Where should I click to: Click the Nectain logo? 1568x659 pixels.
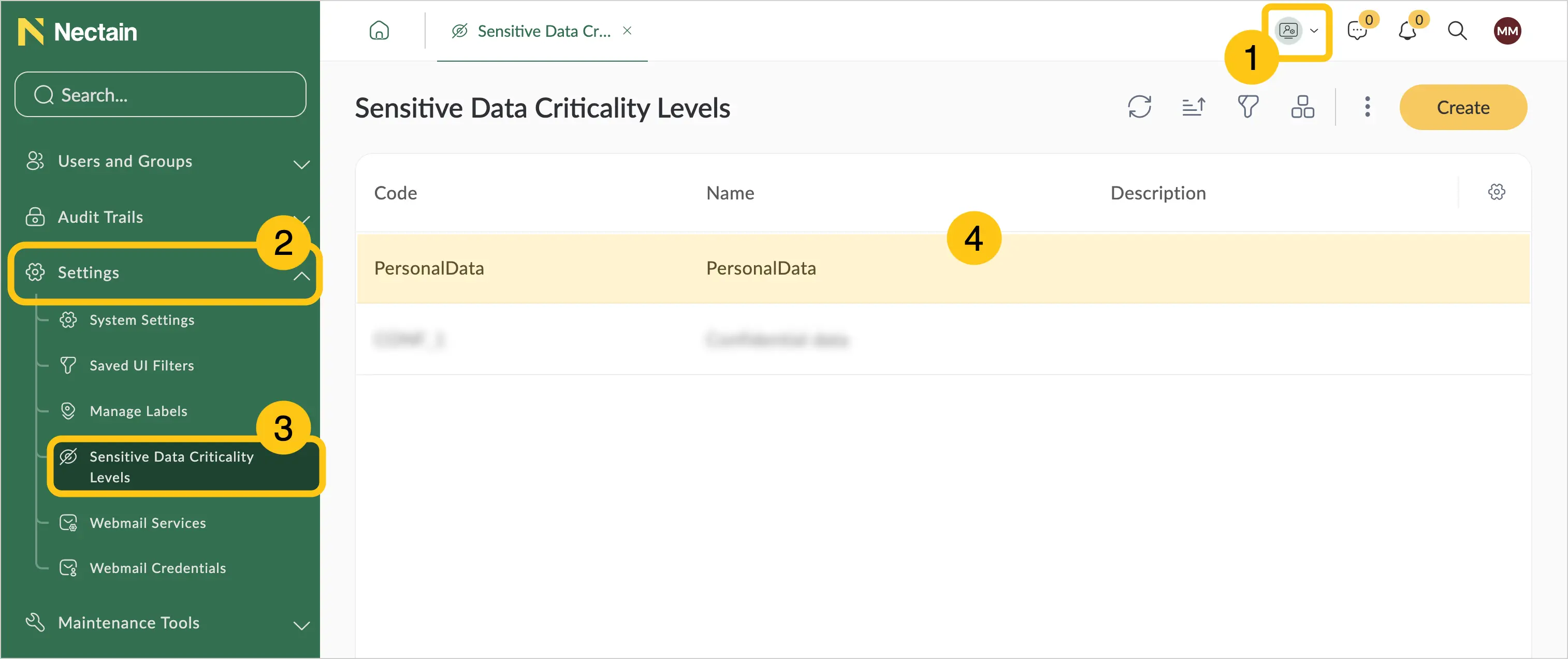coord(77,32)
